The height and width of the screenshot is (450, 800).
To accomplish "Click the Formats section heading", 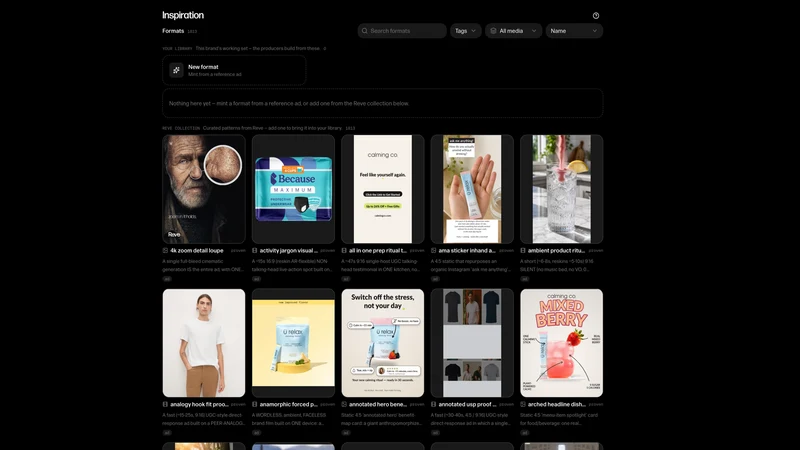I will (173, 31).
